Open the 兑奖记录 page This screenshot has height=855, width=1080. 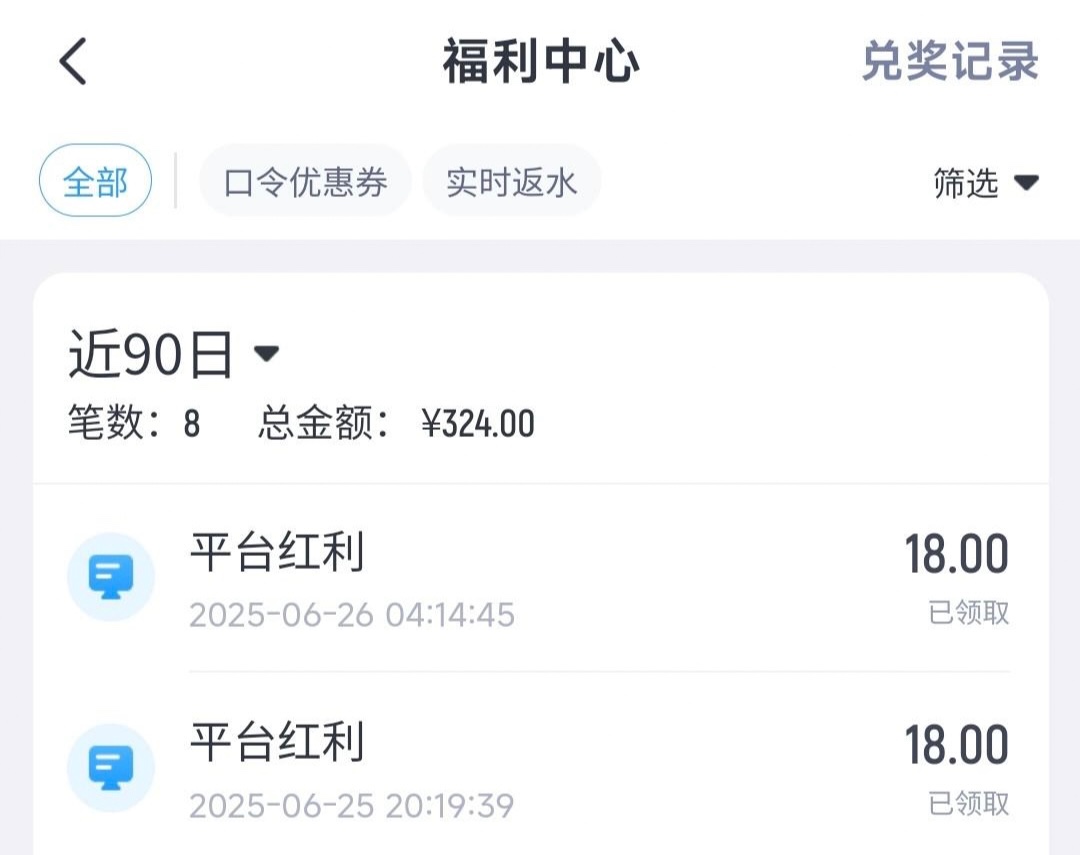coord(950,62)
